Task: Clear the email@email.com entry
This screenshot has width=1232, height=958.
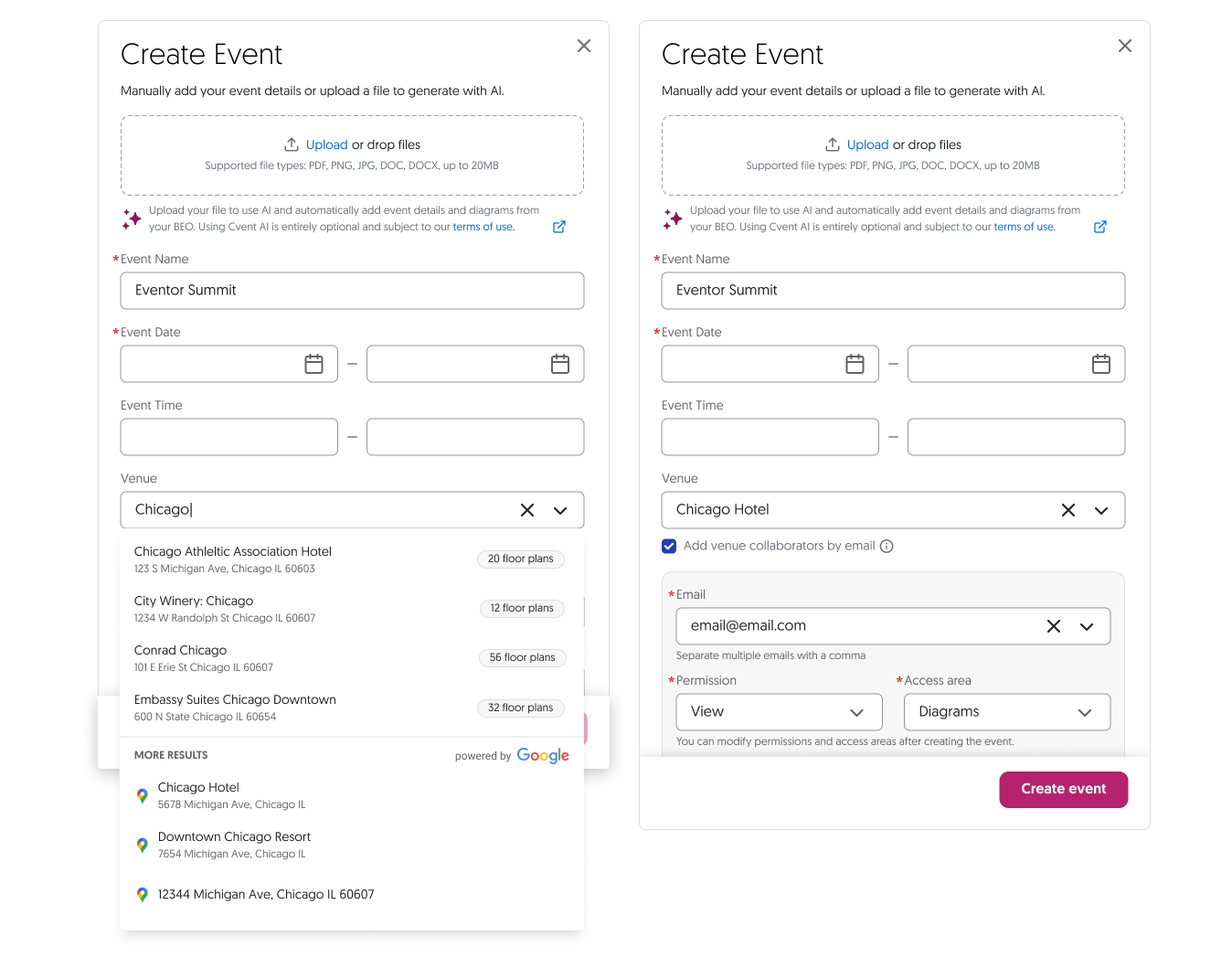Action: point(1054,626)
